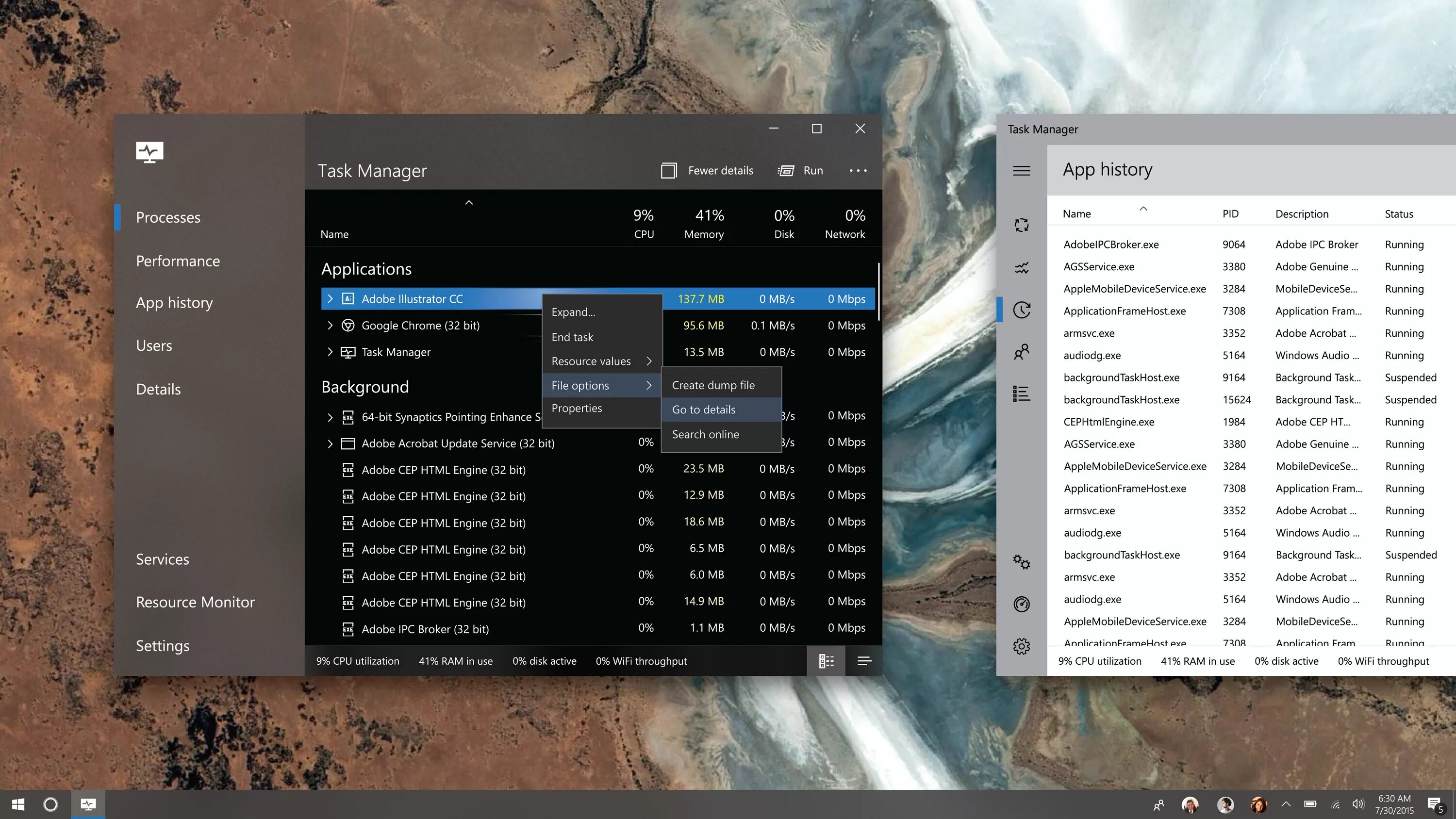
Task: Open the Users sidebar icon
Action: click(1021, 352)
